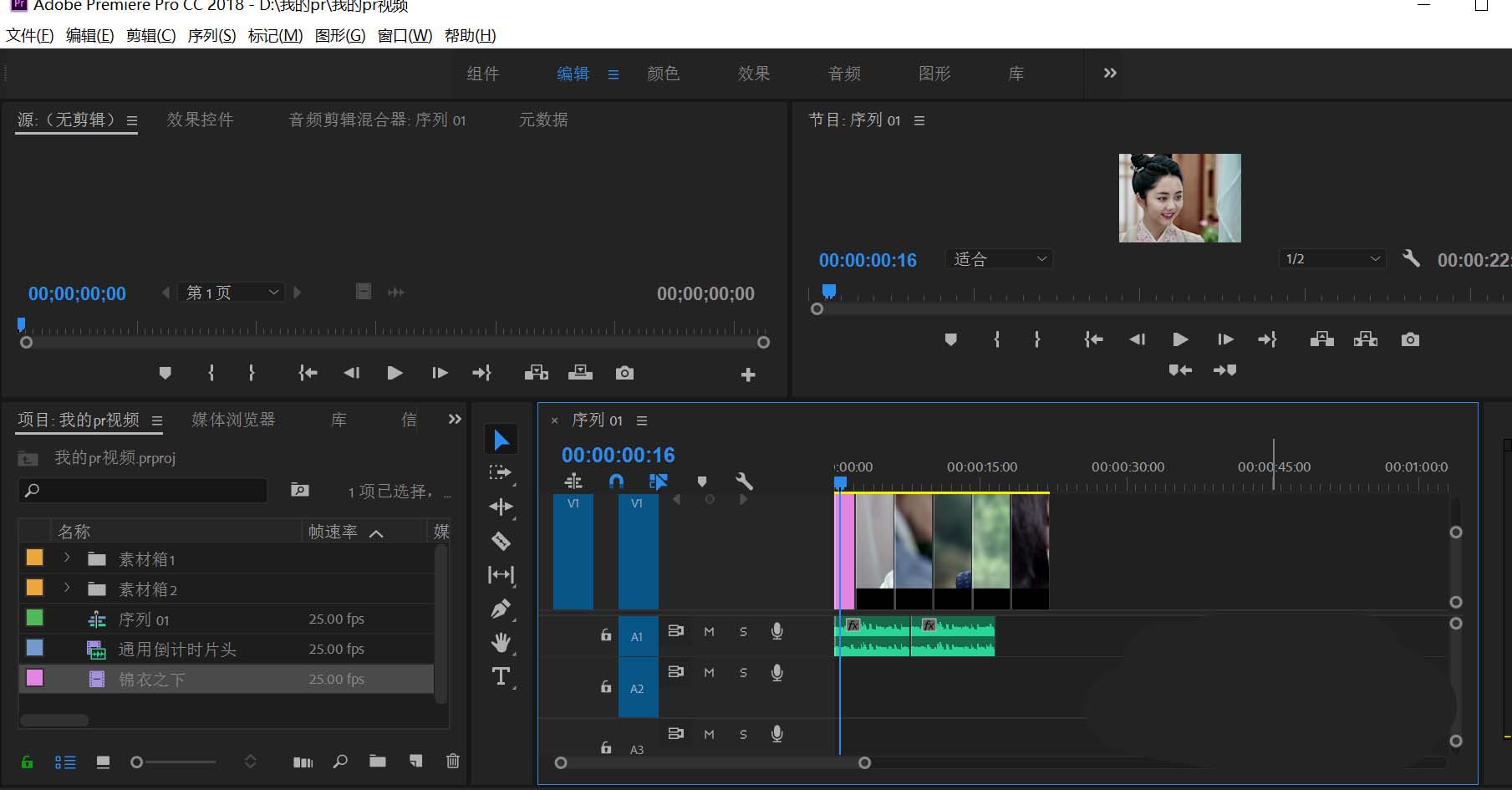This screenshot has width=1512, height=790.
Task: Open the 适合 zoom level dropdown
Action: tap(999, 259)
